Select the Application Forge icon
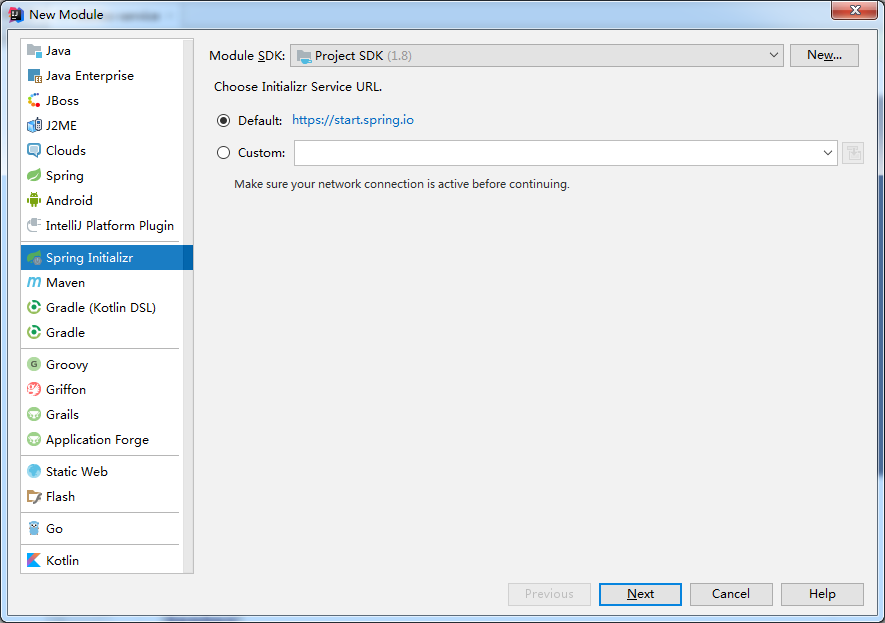The height and width of the screenshot is (623, 885). [x=34, y=439]
